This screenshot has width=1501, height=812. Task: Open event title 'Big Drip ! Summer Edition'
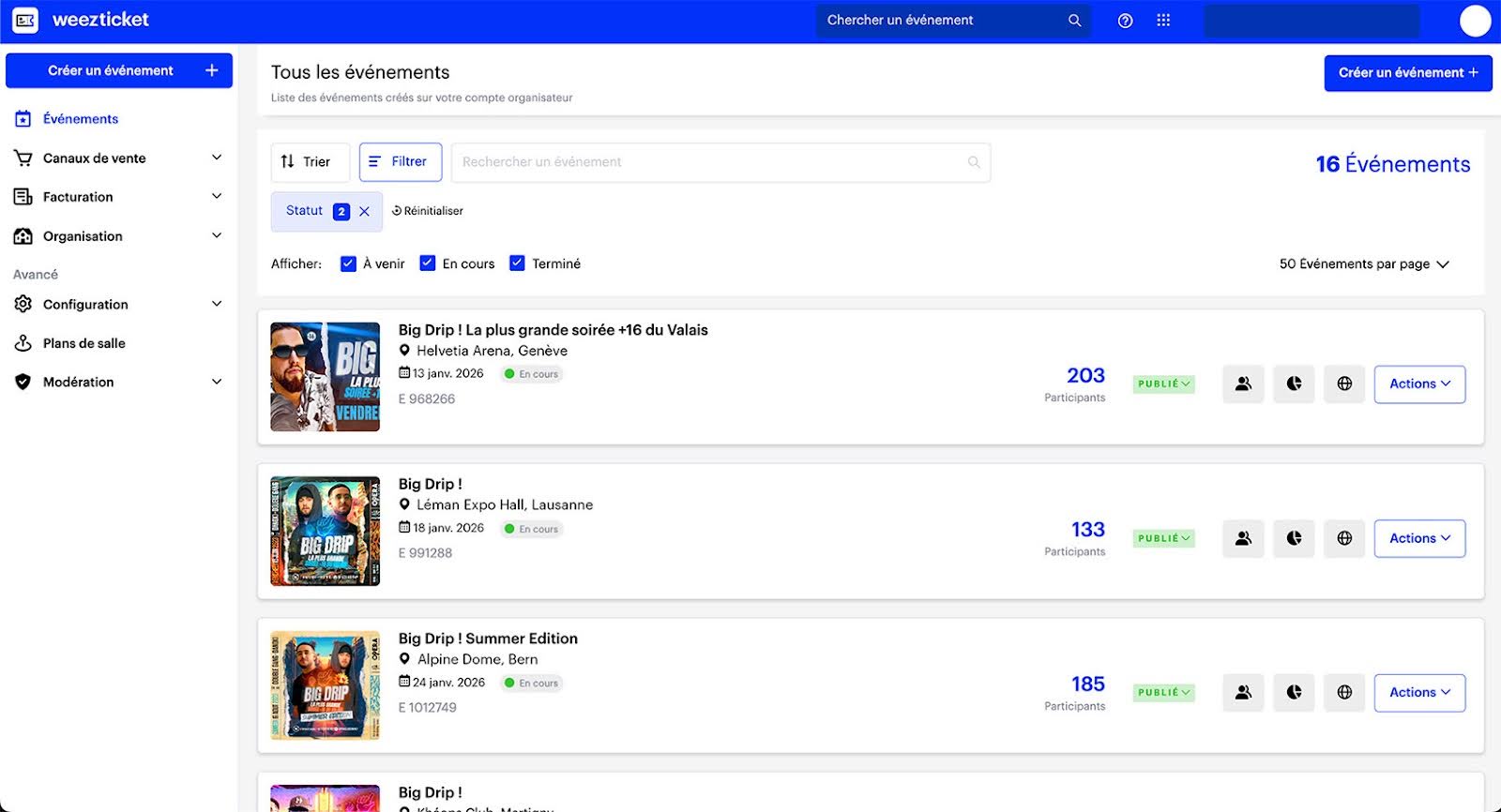point(488,639)
